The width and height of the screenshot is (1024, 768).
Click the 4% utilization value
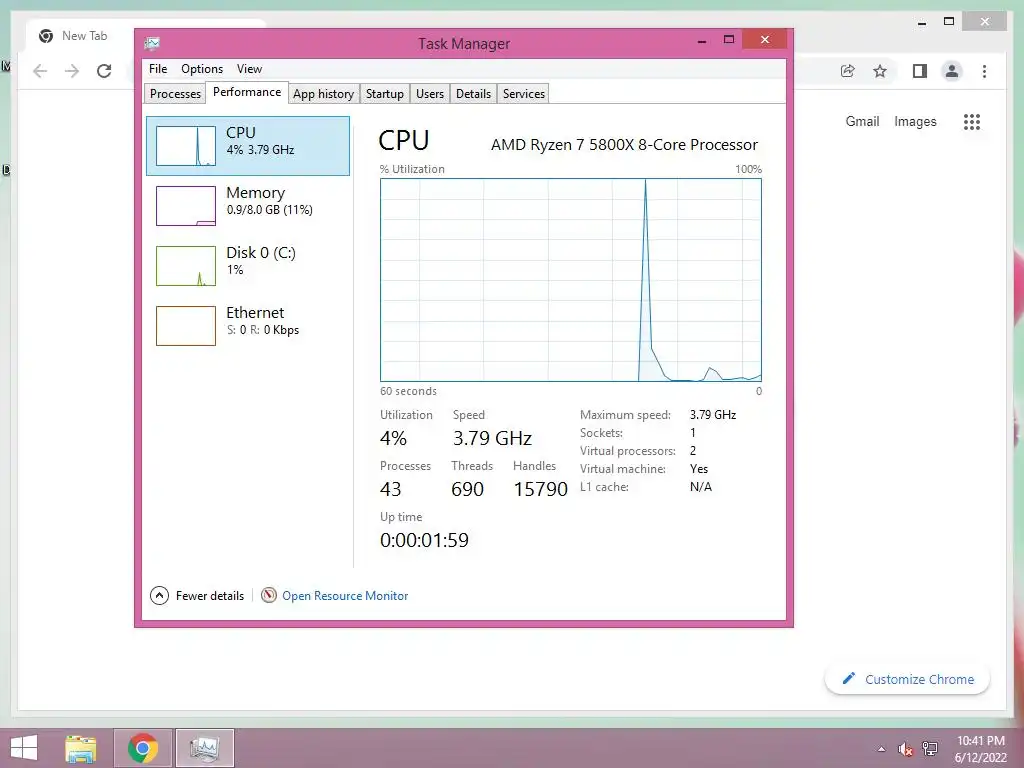[393, 438]
